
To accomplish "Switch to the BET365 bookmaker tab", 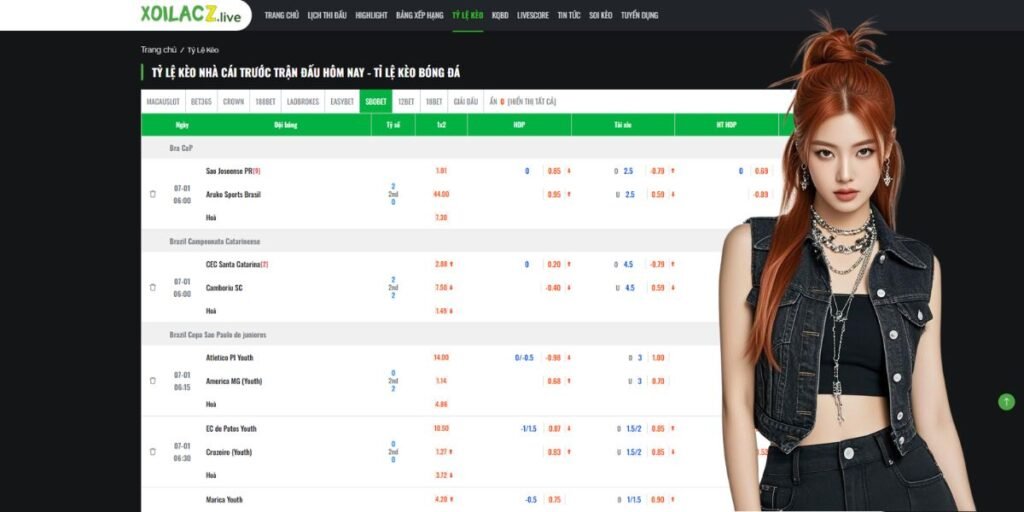I will [x=201, y=101].
